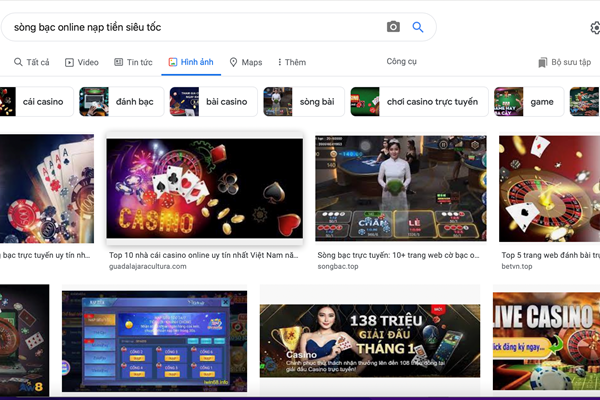Click the guadalajaracultura.com source link
600x400 pixels.
pos(148,266)
